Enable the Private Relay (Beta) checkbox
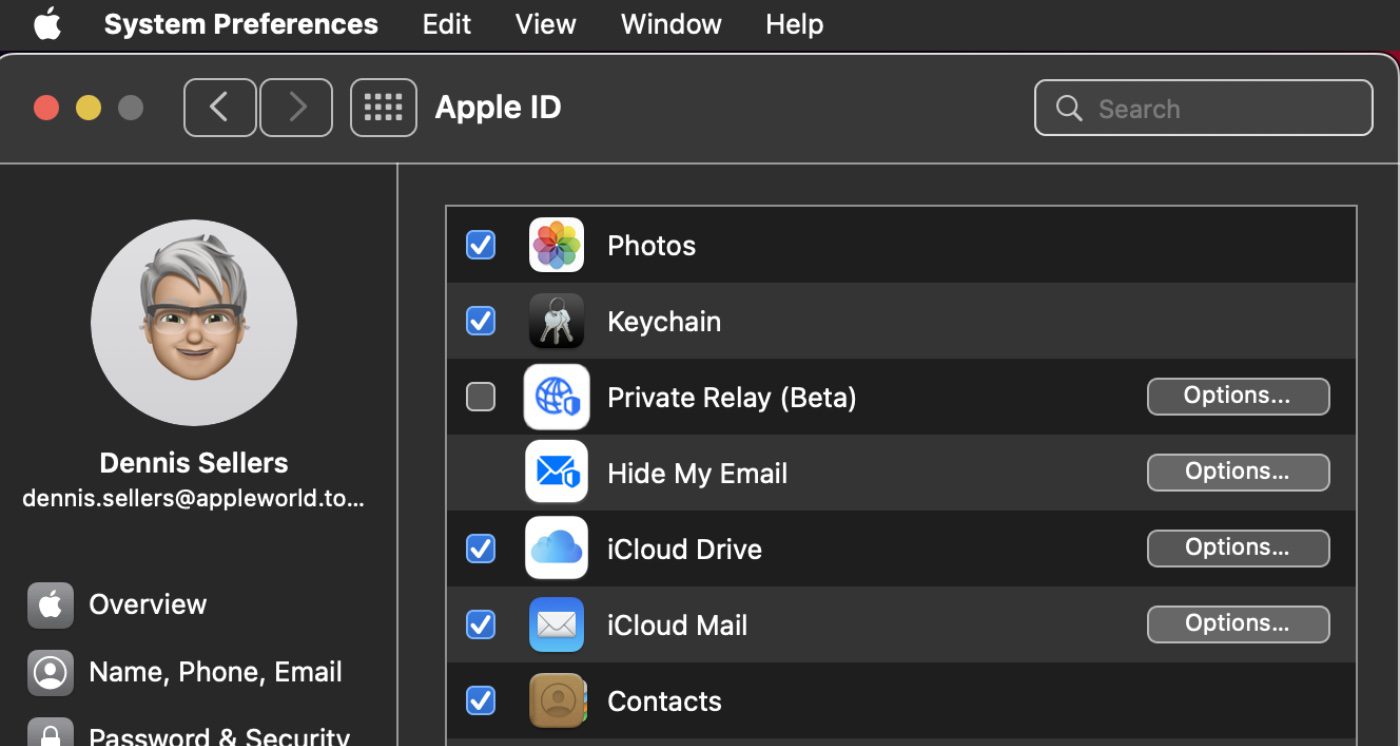The image size is (1400, 746). (481, 397)
